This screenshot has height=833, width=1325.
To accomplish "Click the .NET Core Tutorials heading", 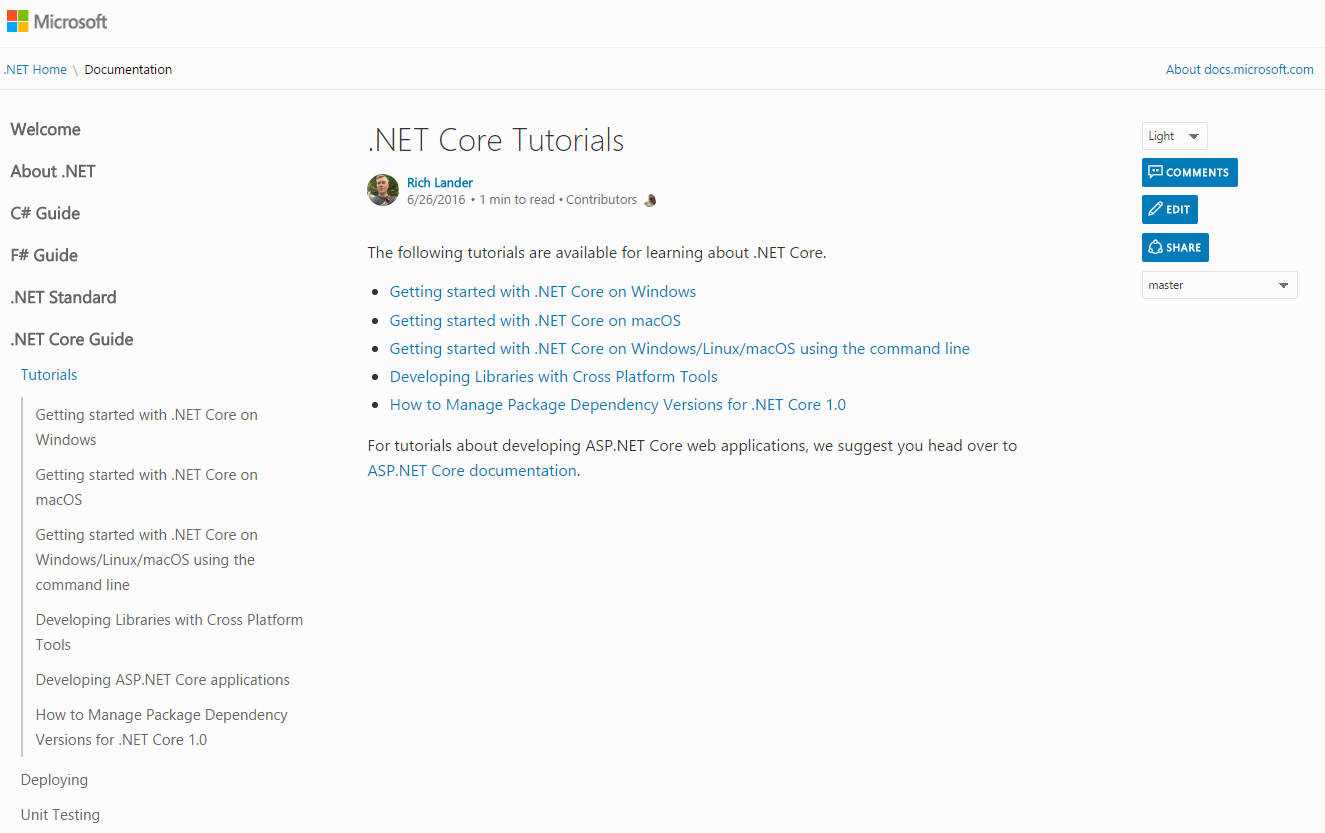I will (x=496, y=140).
